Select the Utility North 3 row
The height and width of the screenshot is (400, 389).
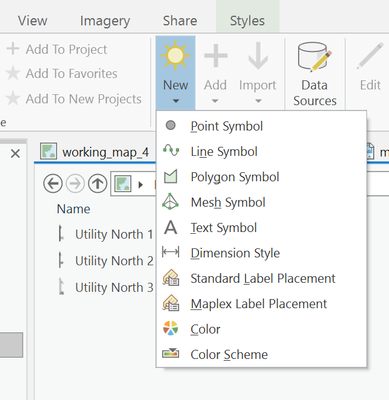tap(105, 287)
